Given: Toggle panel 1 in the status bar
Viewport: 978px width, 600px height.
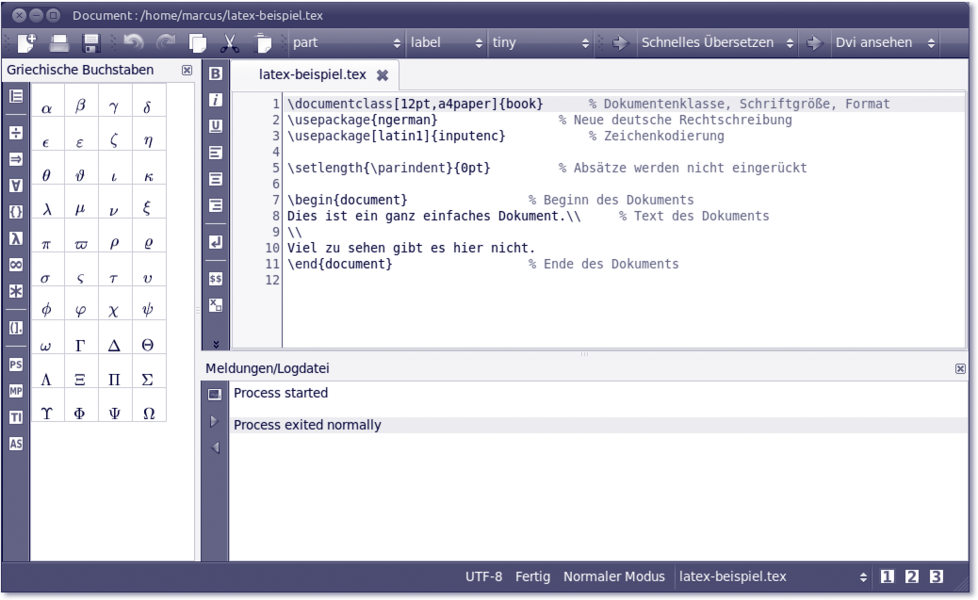Looking at the screenshot, I should click(886, 576).
